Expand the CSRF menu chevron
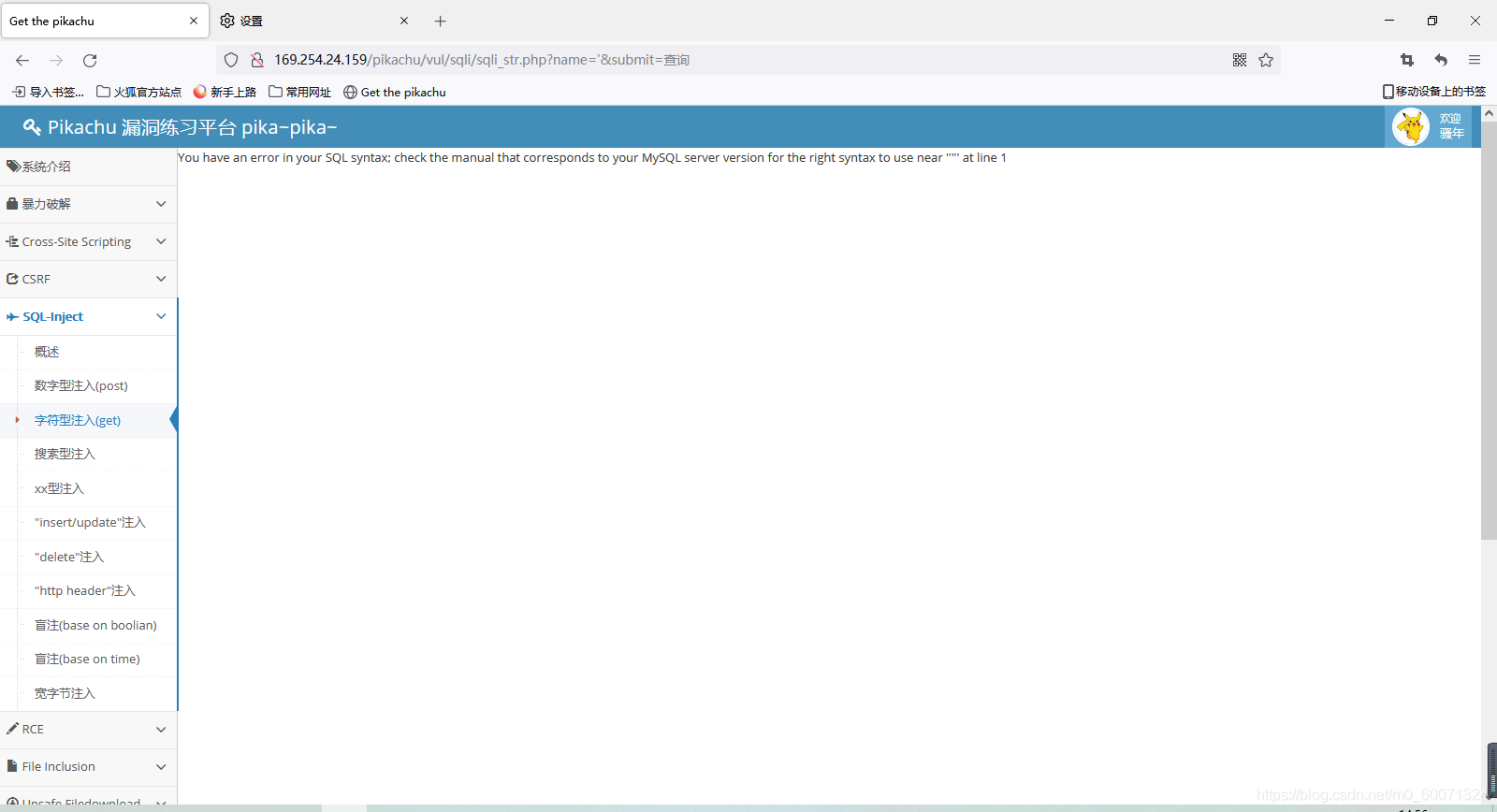Image resolution: width=1497 pixels, height=812 pixels. (161, 279)
